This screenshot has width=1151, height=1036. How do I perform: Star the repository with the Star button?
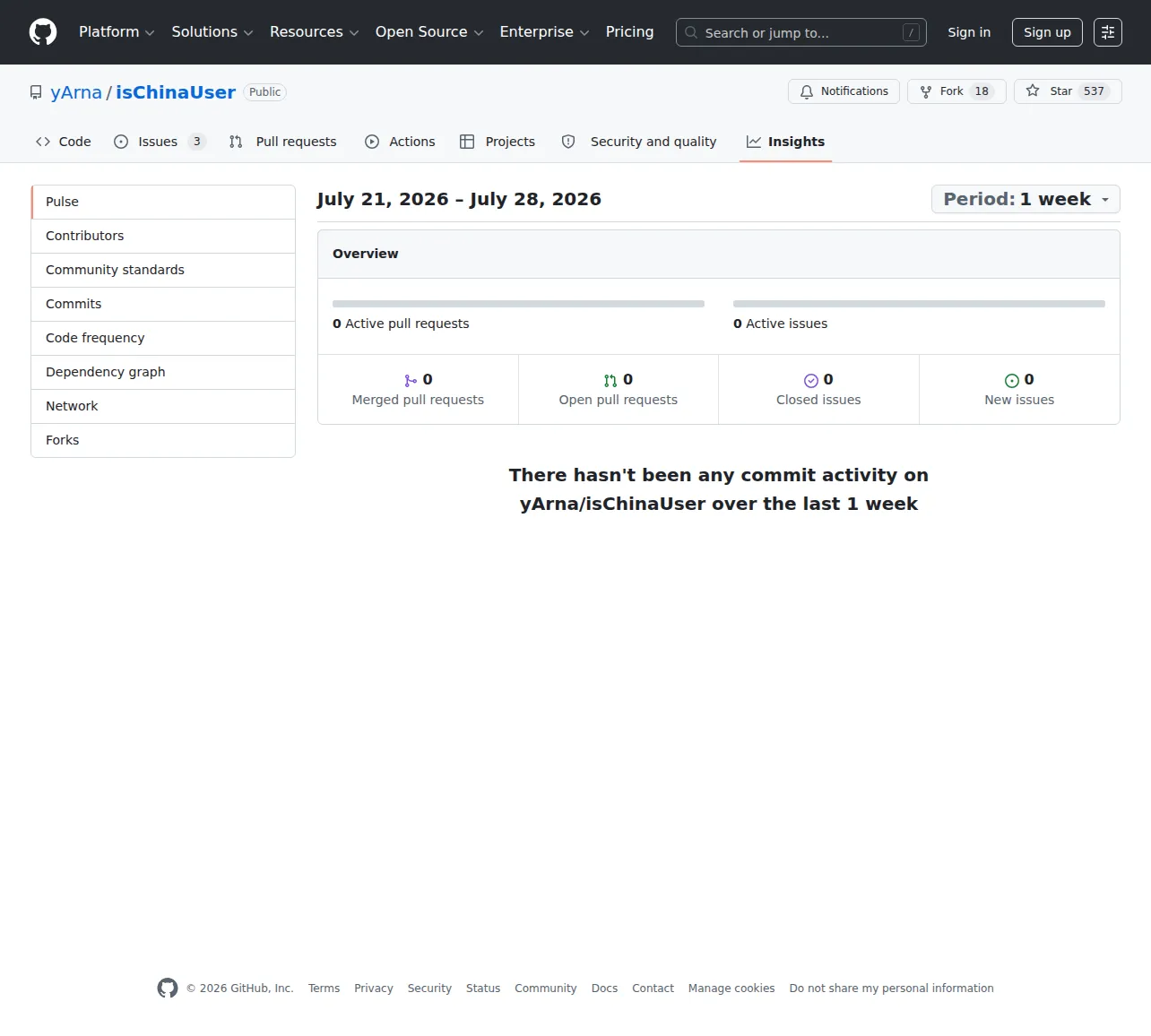pyautogui.click(x=1068, y=91)
